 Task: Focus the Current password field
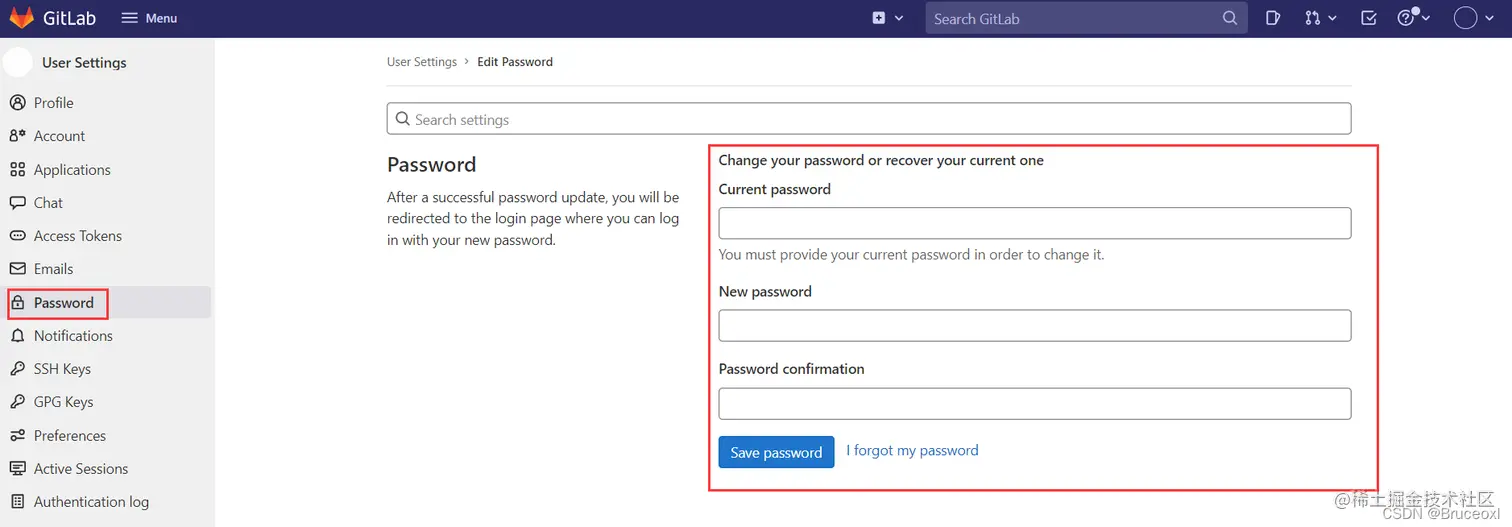click(x=1035, y=223)
